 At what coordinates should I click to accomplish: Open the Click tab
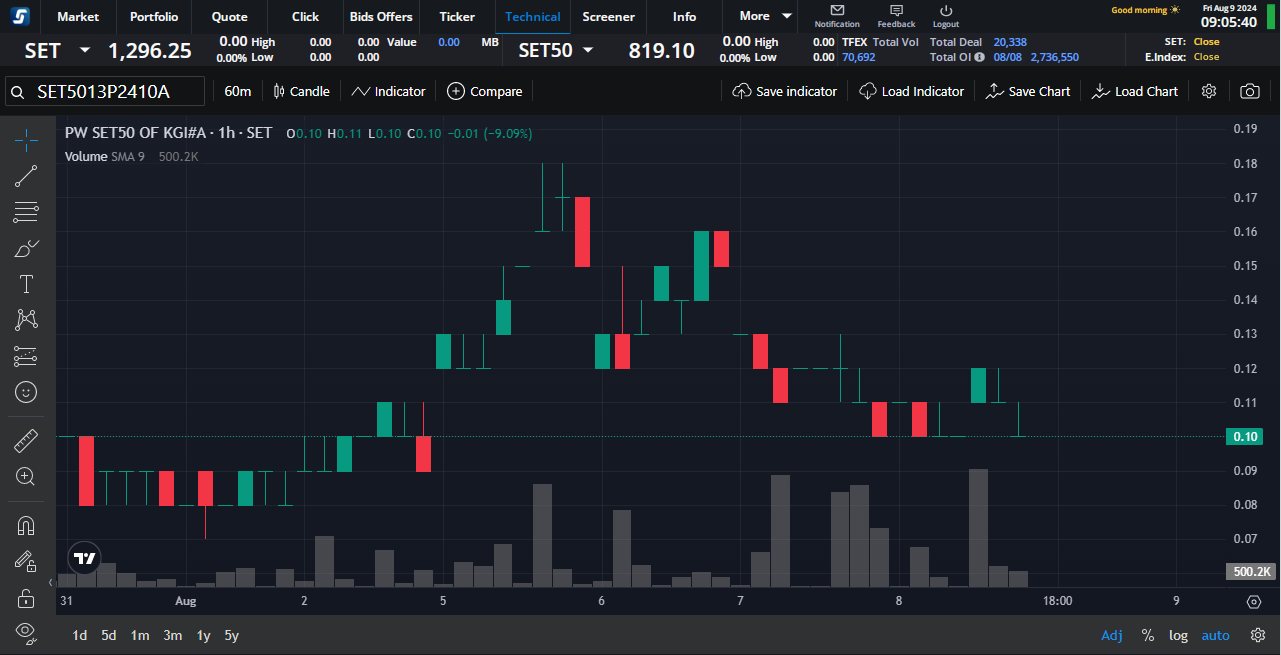click(306, 16)
